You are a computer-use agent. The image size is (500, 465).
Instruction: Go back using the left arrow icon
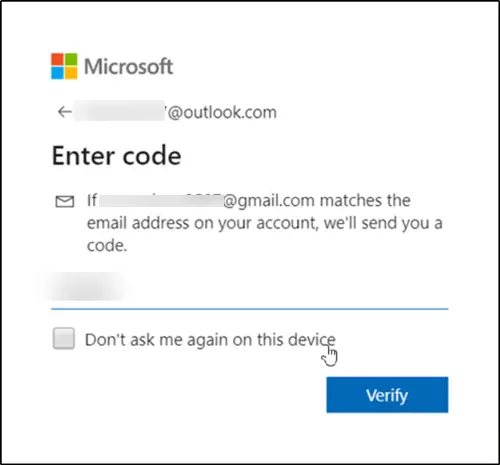[x=65, y=112]
